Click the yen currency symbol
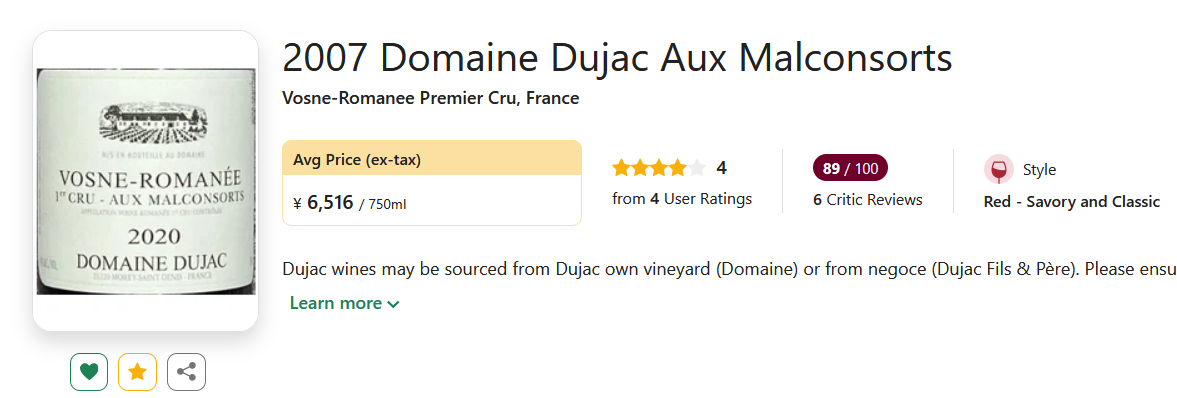This screenshot has height=398, width=1177. coord(297,204)
